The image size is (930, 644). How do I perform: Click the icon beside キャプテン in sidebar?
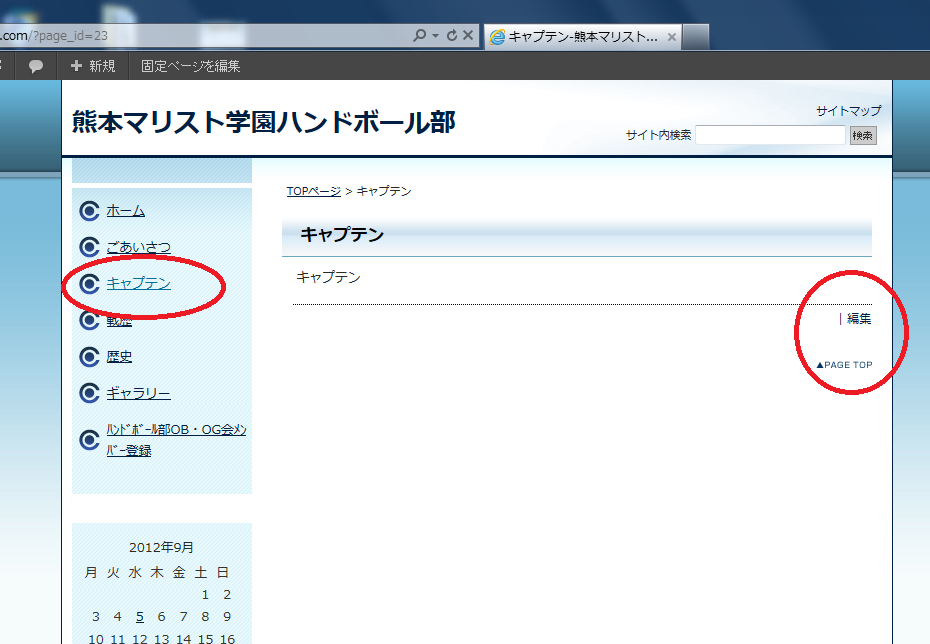(x=90, y=283)
